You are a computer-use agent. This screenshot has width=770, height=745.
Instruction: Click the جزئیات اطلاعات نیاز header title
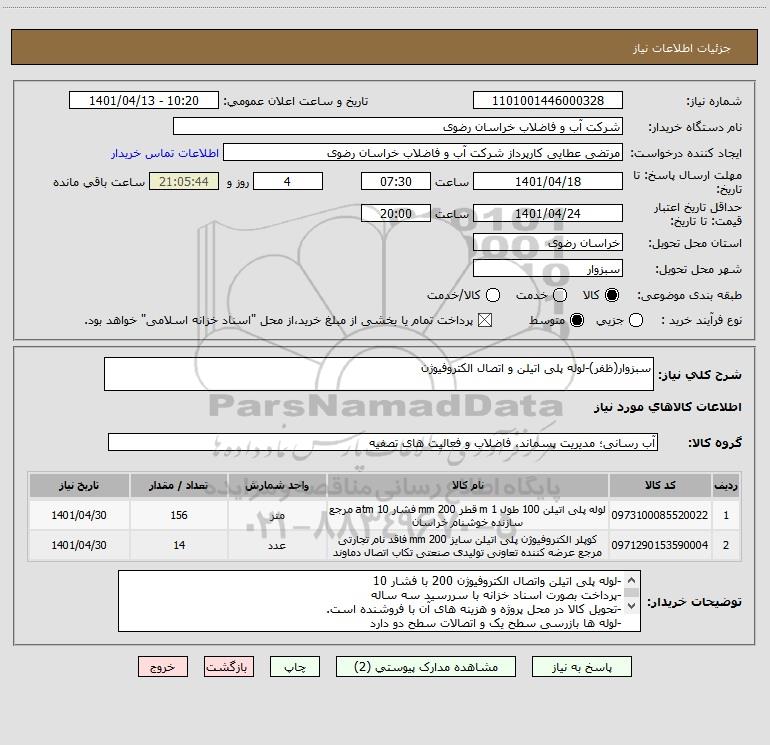tap(682, 48)
